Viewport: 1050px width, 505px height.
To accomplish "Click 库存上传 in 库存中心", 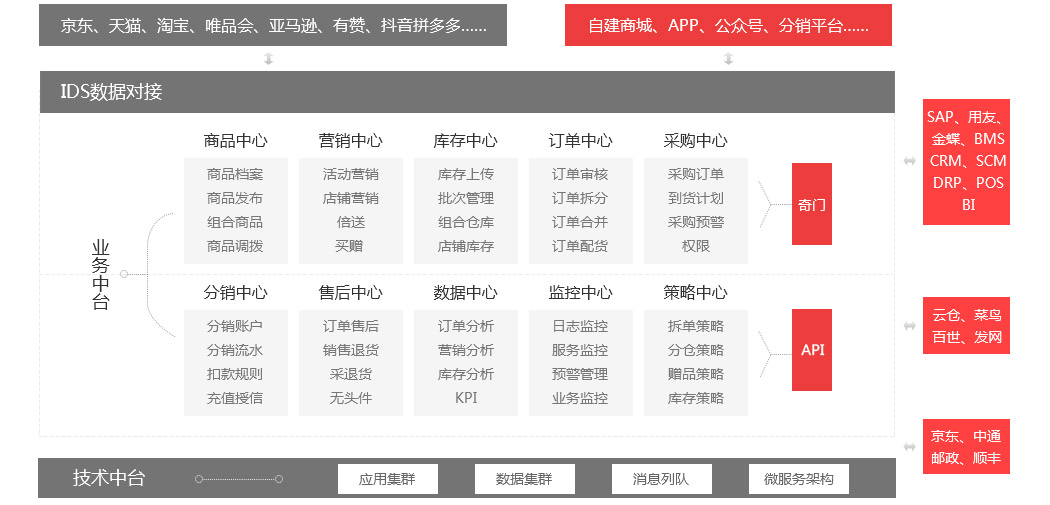I will [465, 174].
